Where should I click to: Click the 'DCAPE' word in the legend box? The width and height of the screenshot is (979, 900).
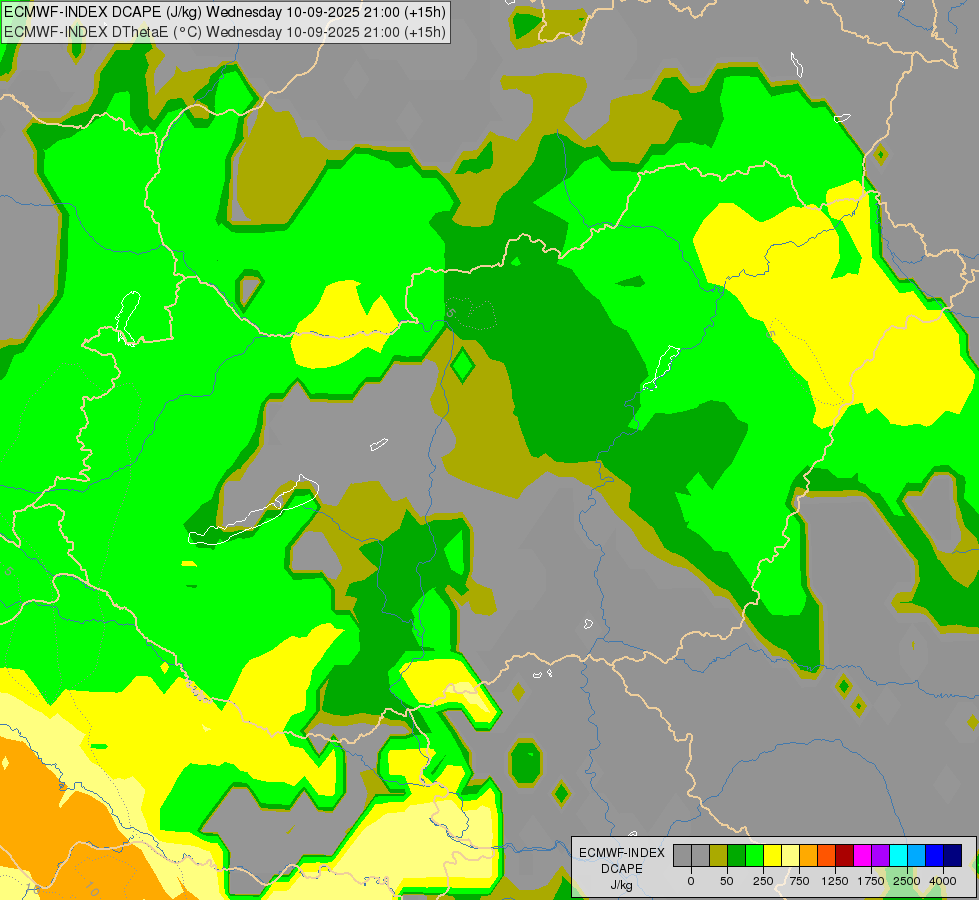622,869
